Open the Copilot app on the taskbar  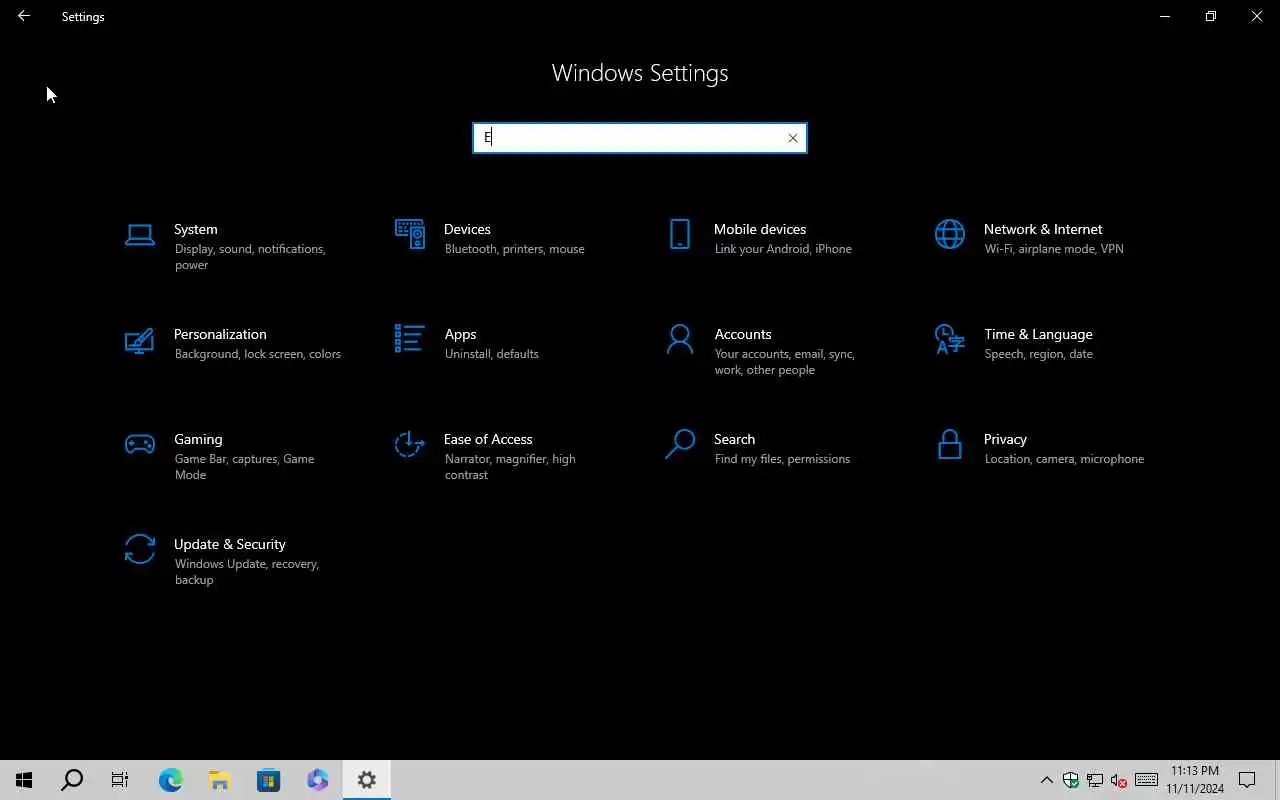coord(318,780)
